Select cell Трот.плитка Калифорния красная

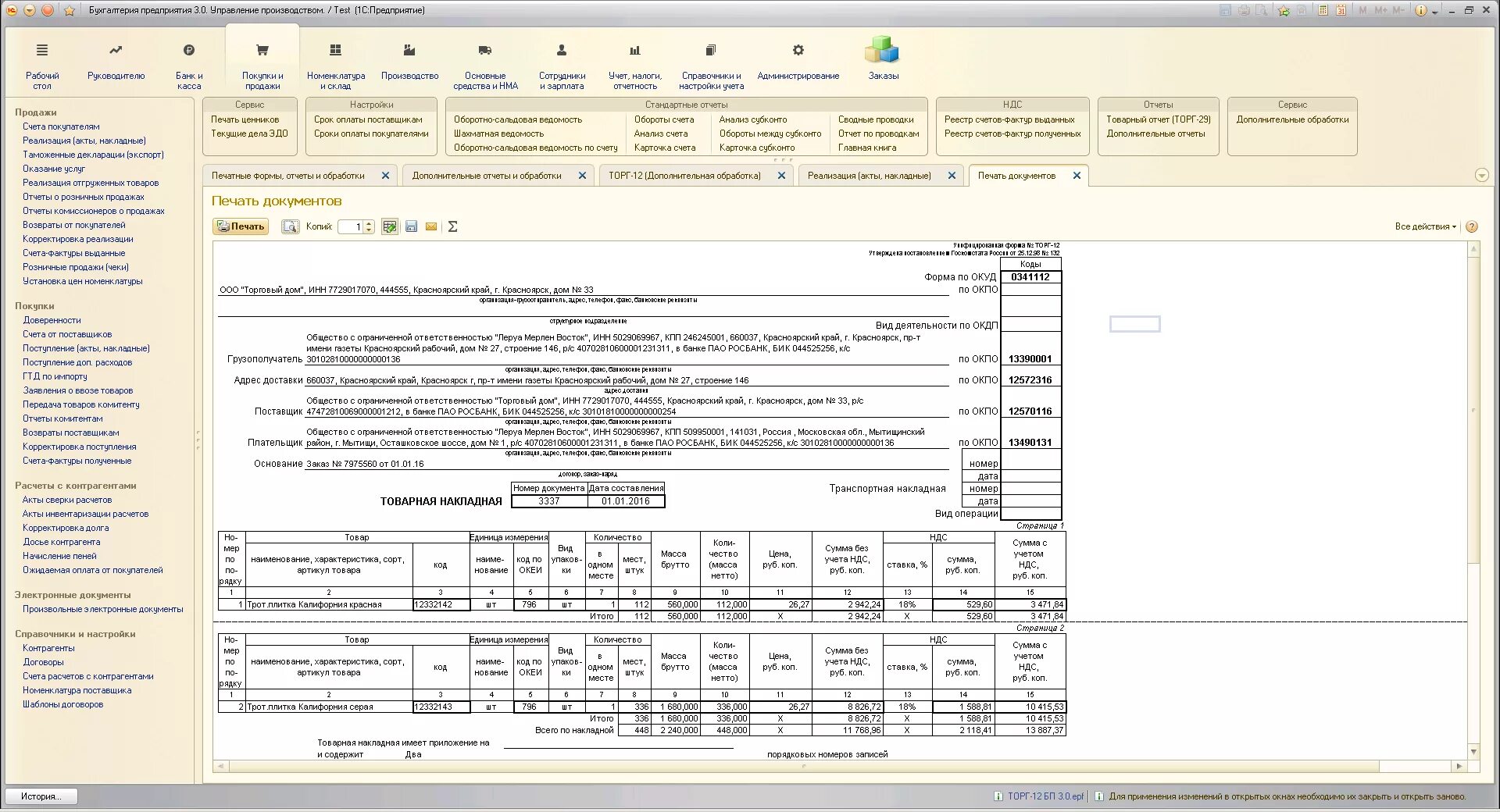[x=329, y=604]
